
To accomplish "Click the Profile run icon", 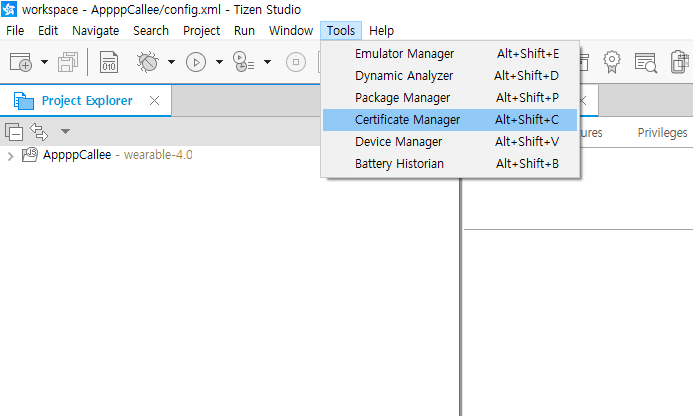I will pyautogui.click(x=243, y=62).
